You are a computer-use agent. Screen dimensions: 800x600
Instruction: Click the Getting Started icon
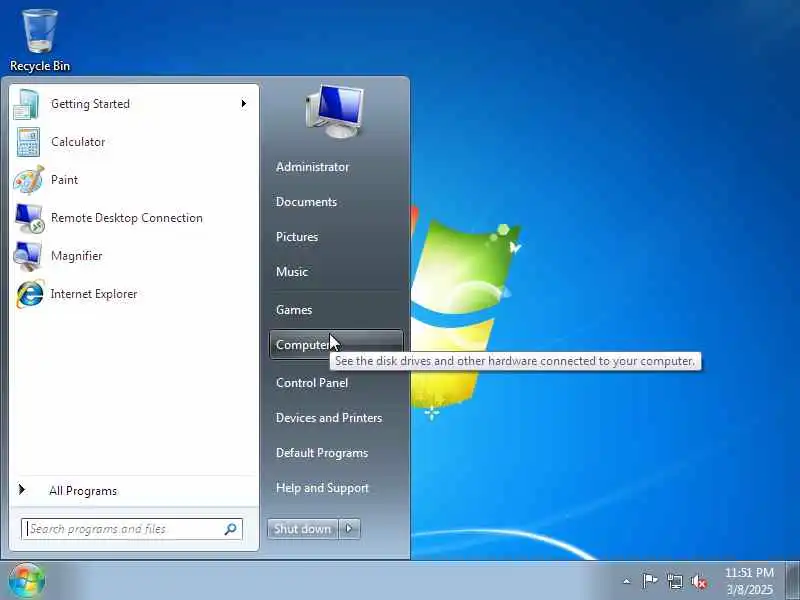[x=27, y=104]
